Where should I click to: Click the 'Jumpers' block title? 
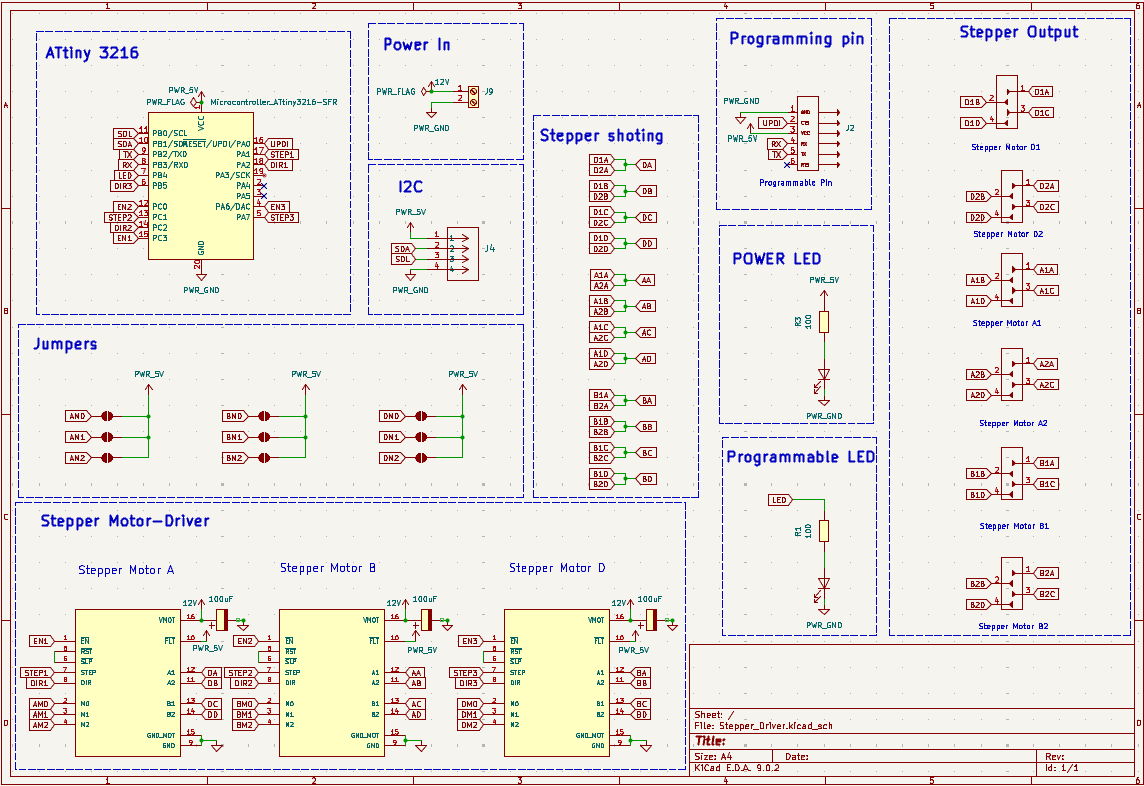65,344
